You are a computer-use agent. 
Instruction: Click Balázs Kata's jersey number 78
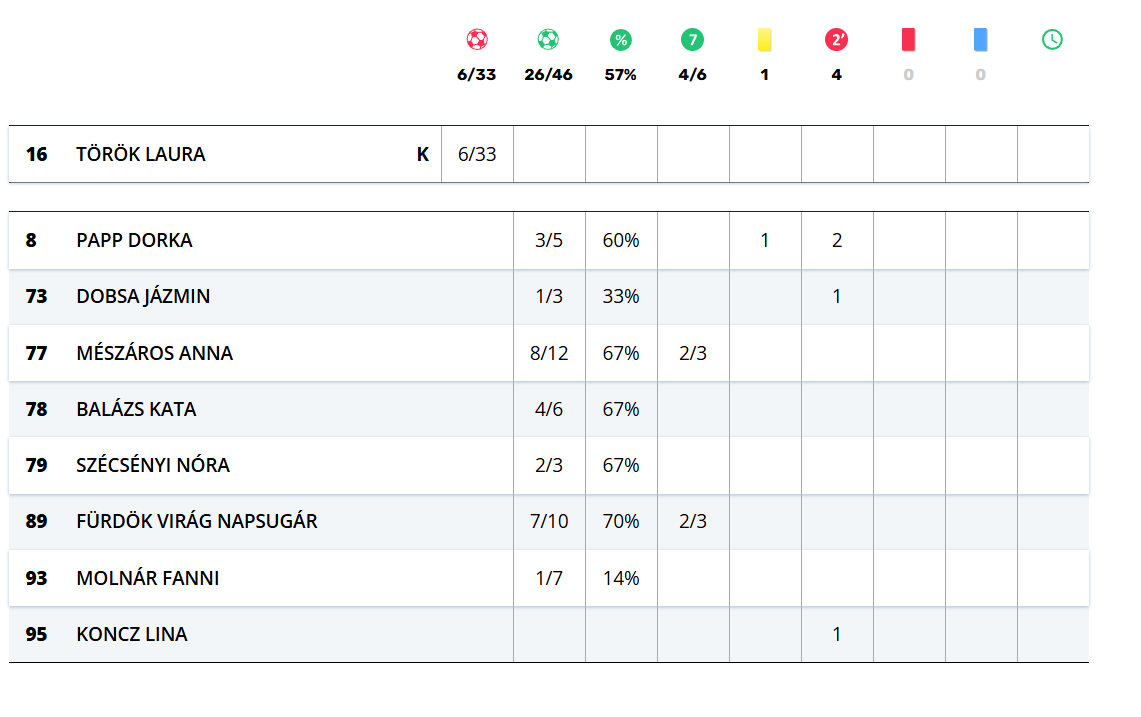(x=36, y=409)
